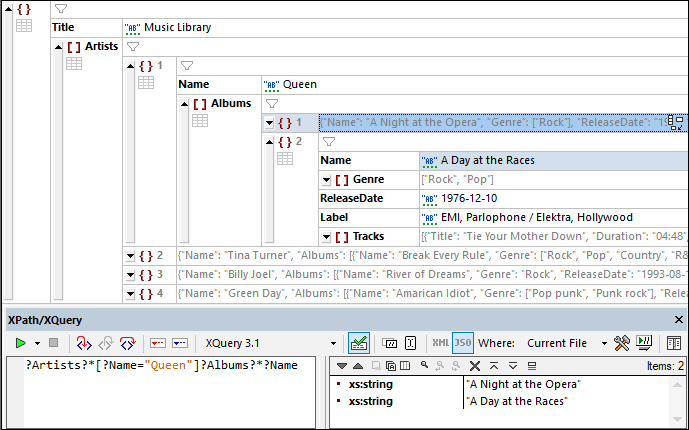Screen dimensions: 689x430
Task: Toggle the XML evaluation mode button
Action: pyautogui.click(x=440, y=343)
